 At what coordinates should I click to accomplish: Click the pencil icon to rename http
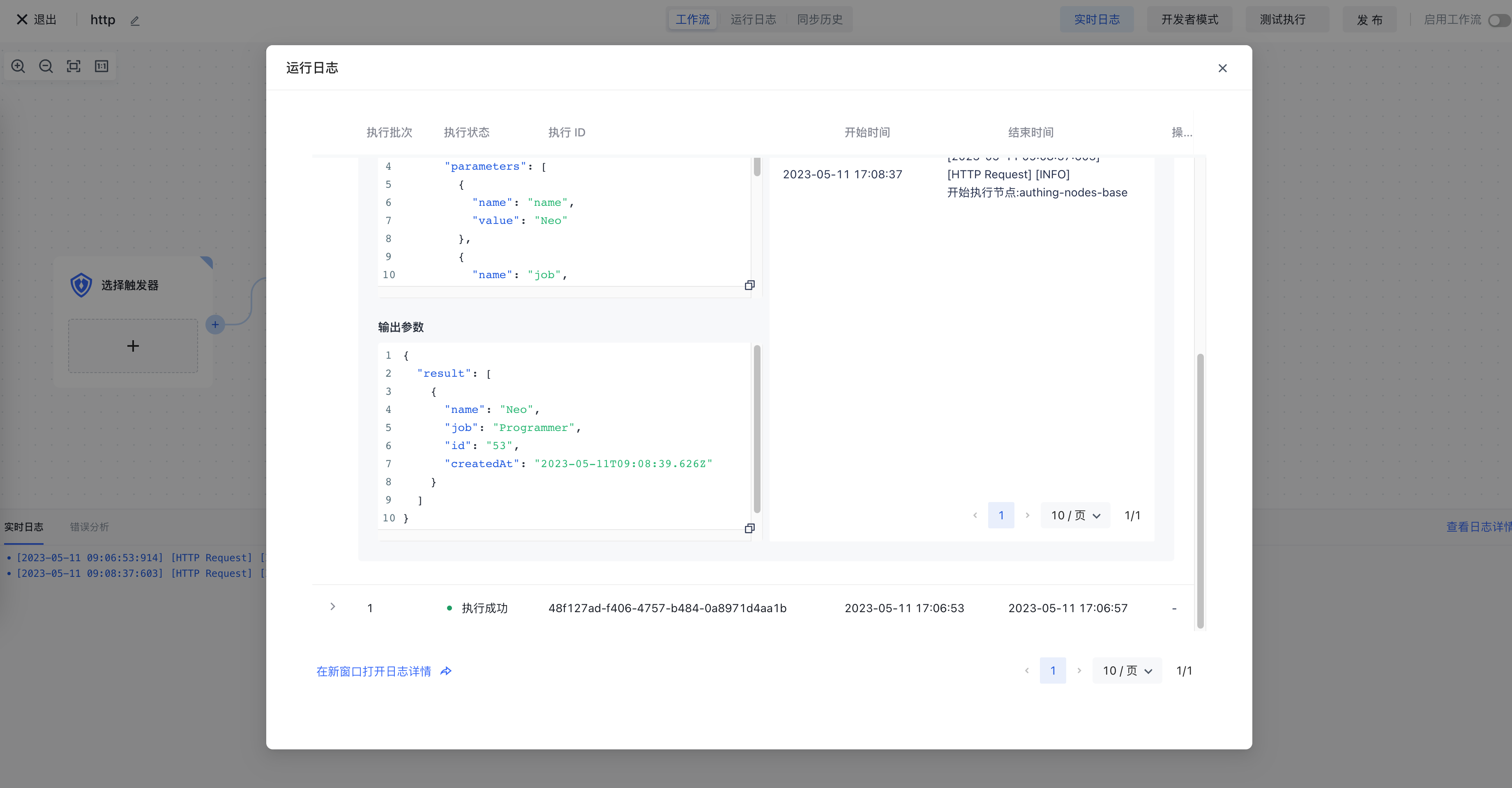pos(135,21)
